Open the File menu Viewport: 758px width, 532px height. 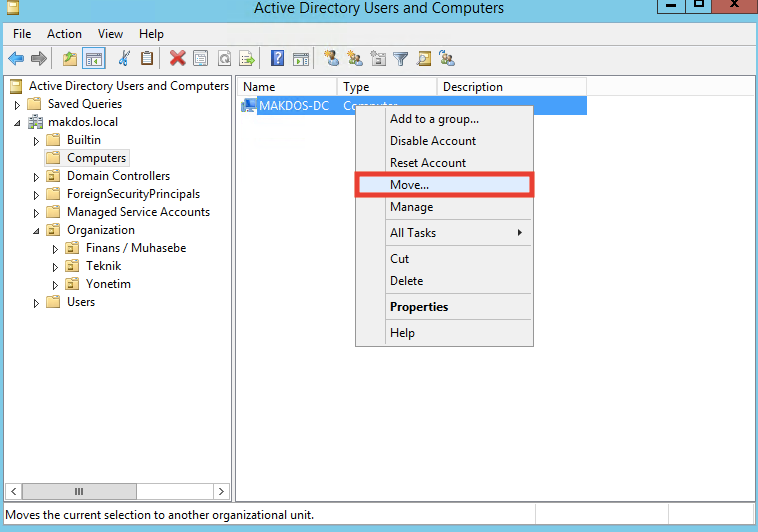(22, 34)
